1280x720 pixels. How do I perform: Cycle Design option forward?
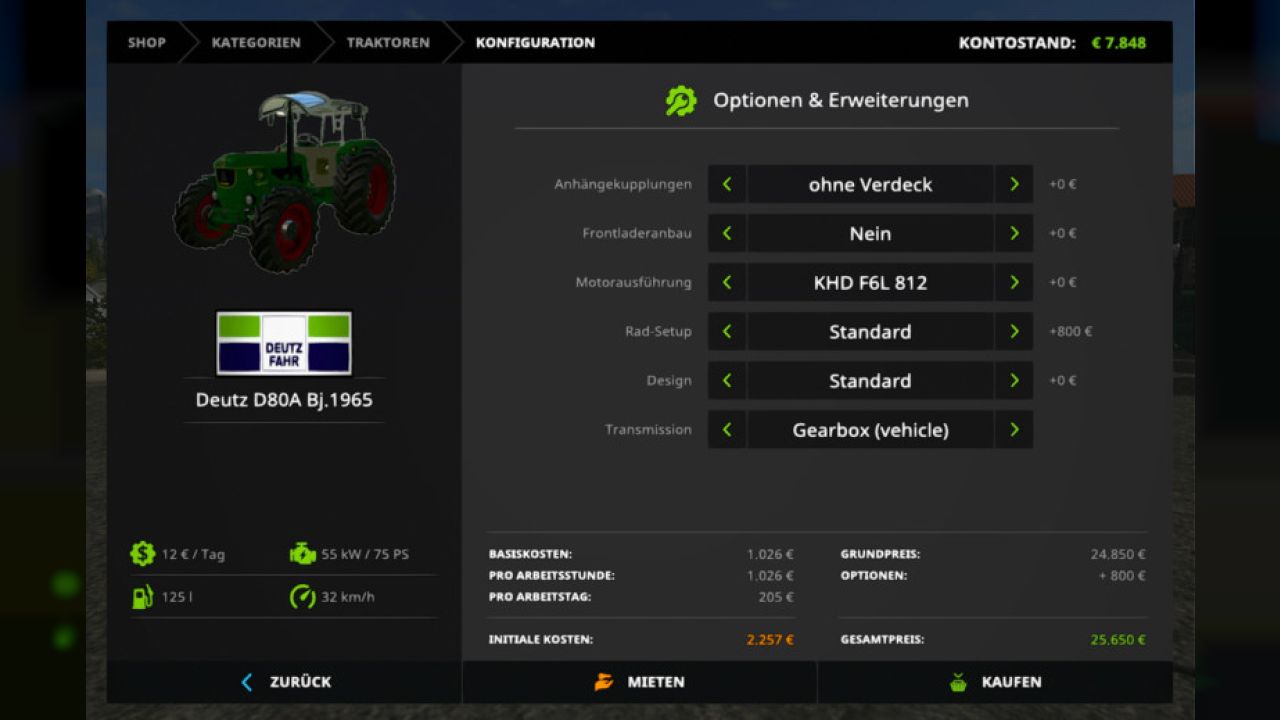tap(1014, 380)
